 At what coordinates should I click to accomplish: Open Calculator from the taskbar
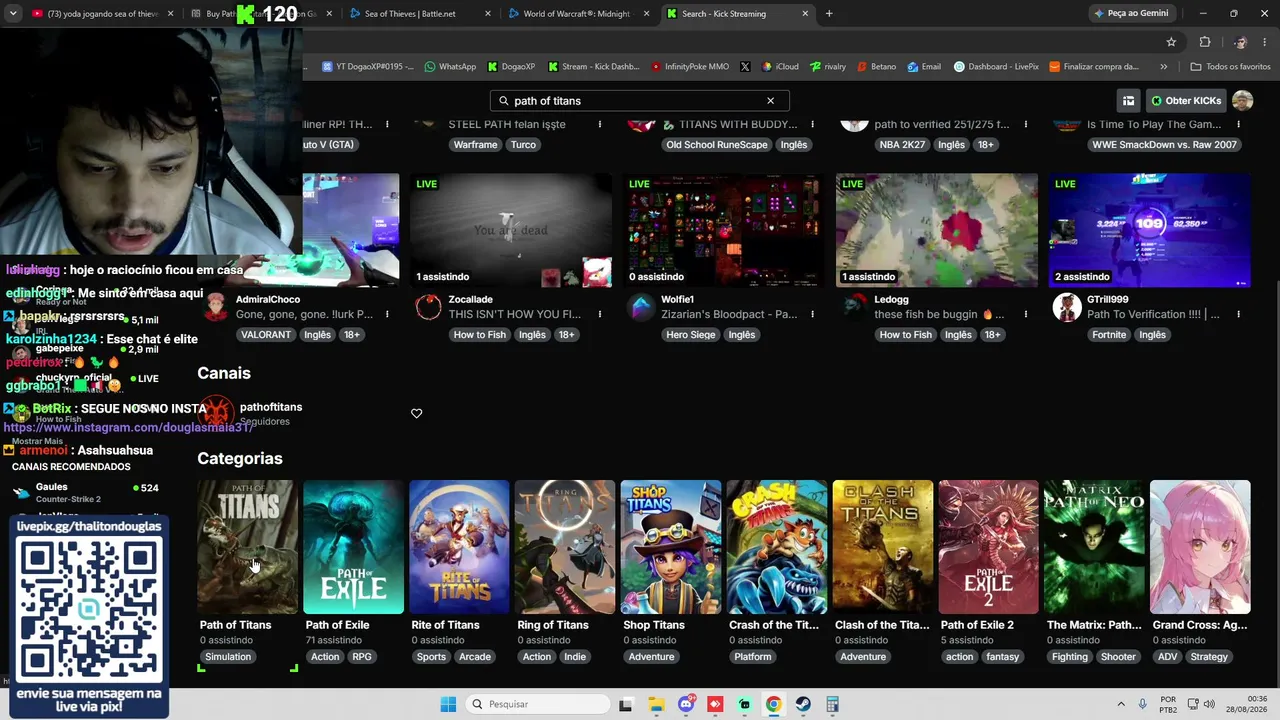pos(832,704)
